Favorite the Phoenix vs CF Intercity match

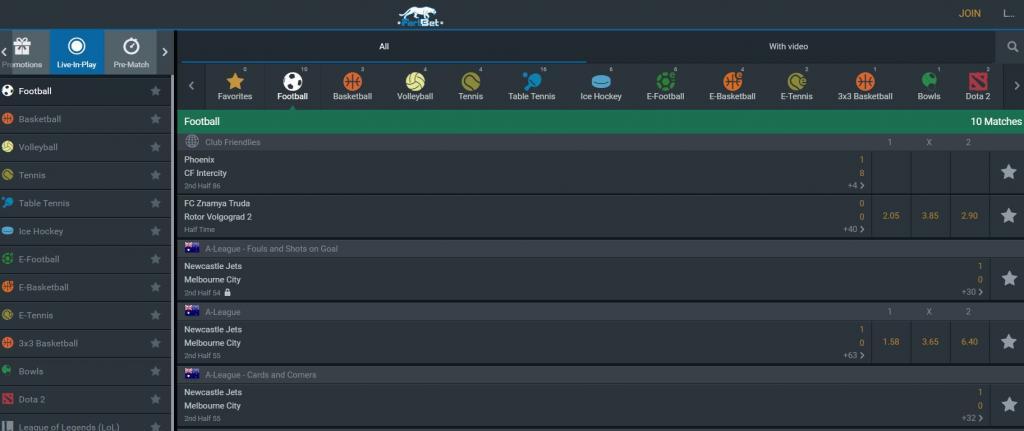click(1008, 172)
